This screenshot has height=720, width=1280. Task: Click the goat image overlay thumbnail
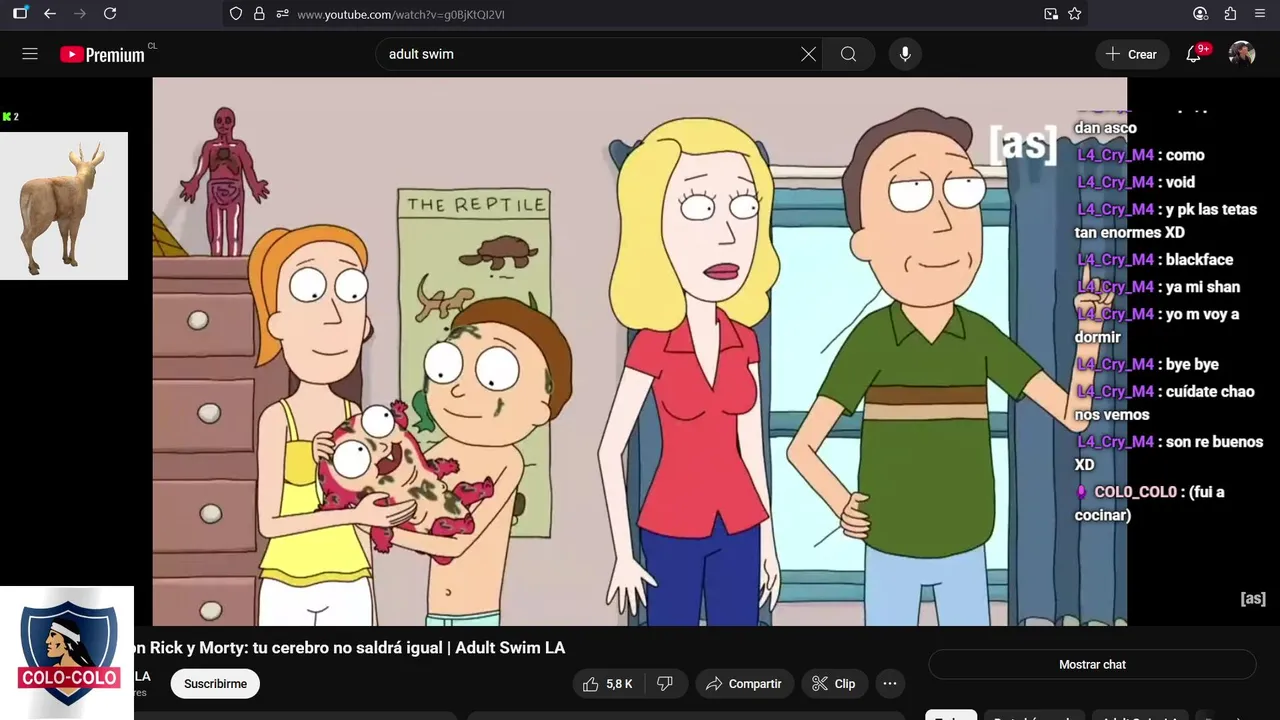coord(64,206)
